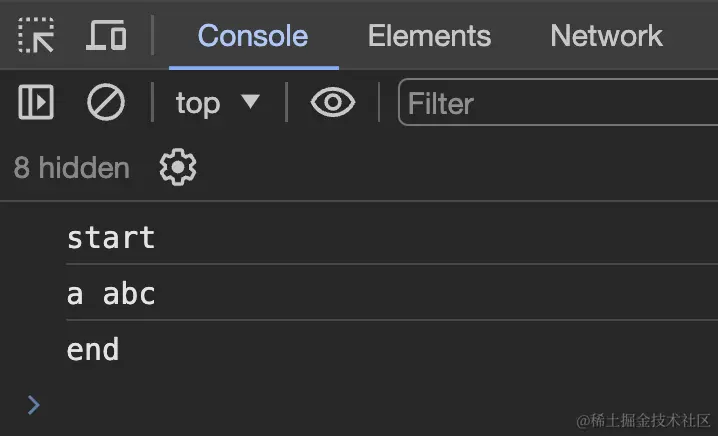
Task: Select the 'start' log message
Action: pyautogui.click(x=111, y=238)
